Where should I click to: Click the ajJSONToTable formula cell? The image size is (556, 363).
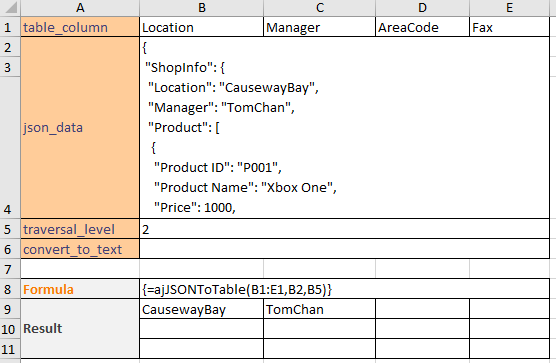(345, 289)
